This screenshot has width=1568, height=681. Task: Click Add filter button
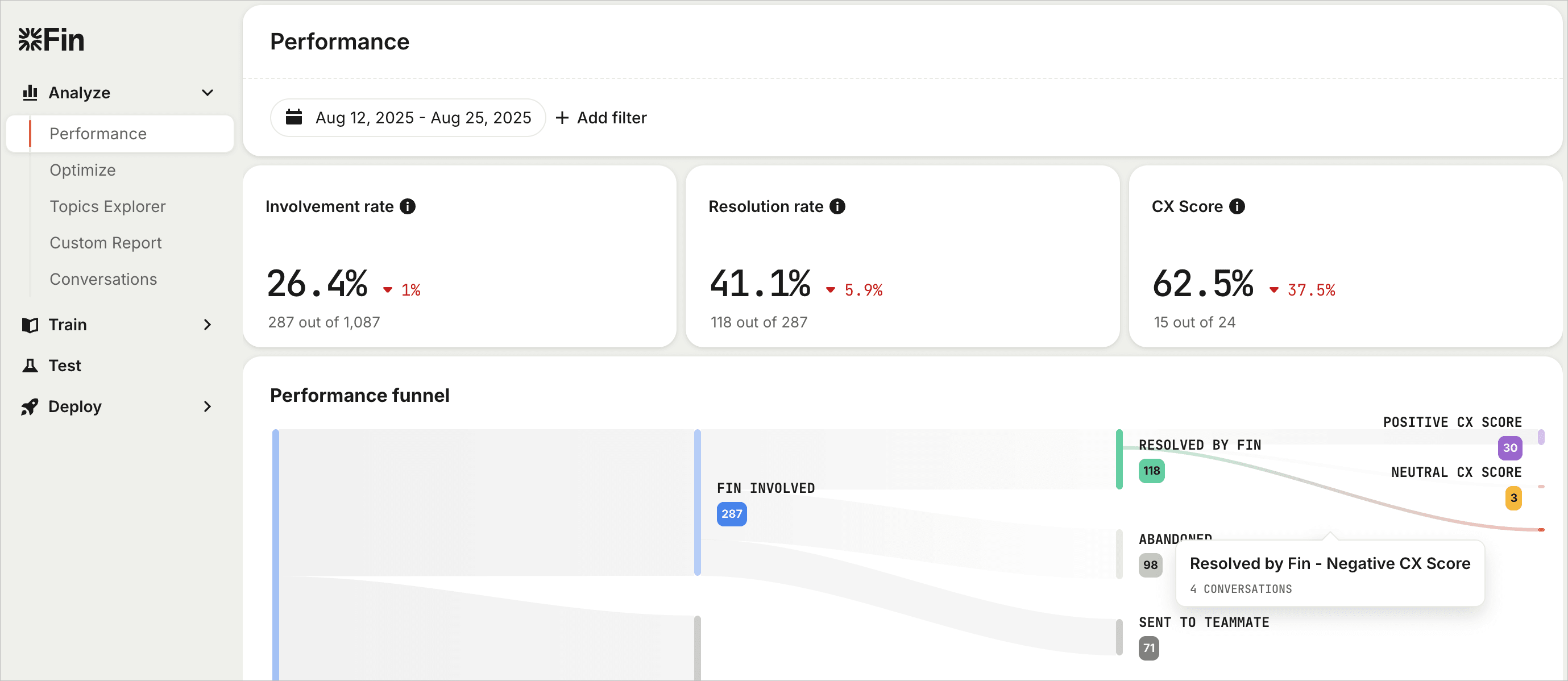[x=602, y=118]
